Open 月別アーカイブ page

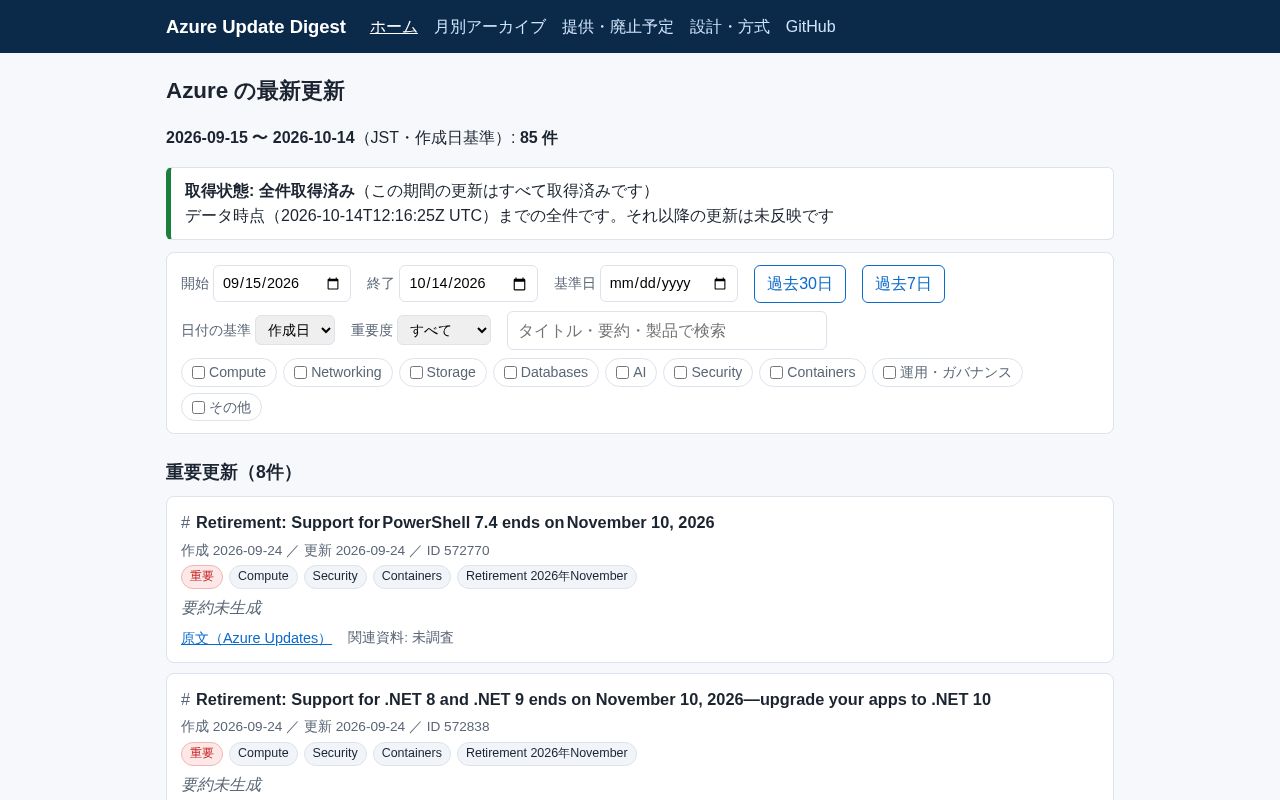point(490,27)
